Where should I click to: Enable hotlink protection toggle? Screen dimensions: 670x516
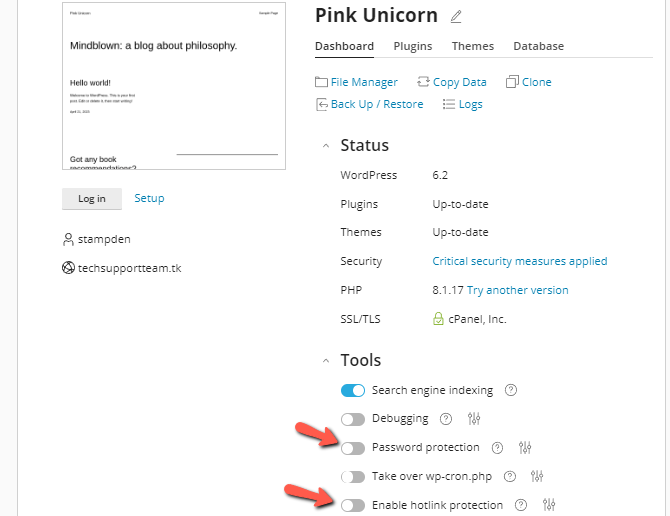coord(352,505)
